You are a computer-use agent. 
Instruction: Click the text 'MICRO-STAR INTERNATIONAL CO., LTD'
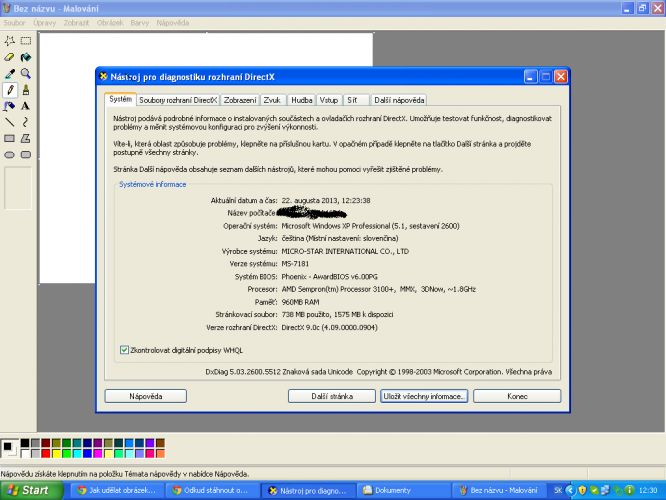click(x=345, y=251)
